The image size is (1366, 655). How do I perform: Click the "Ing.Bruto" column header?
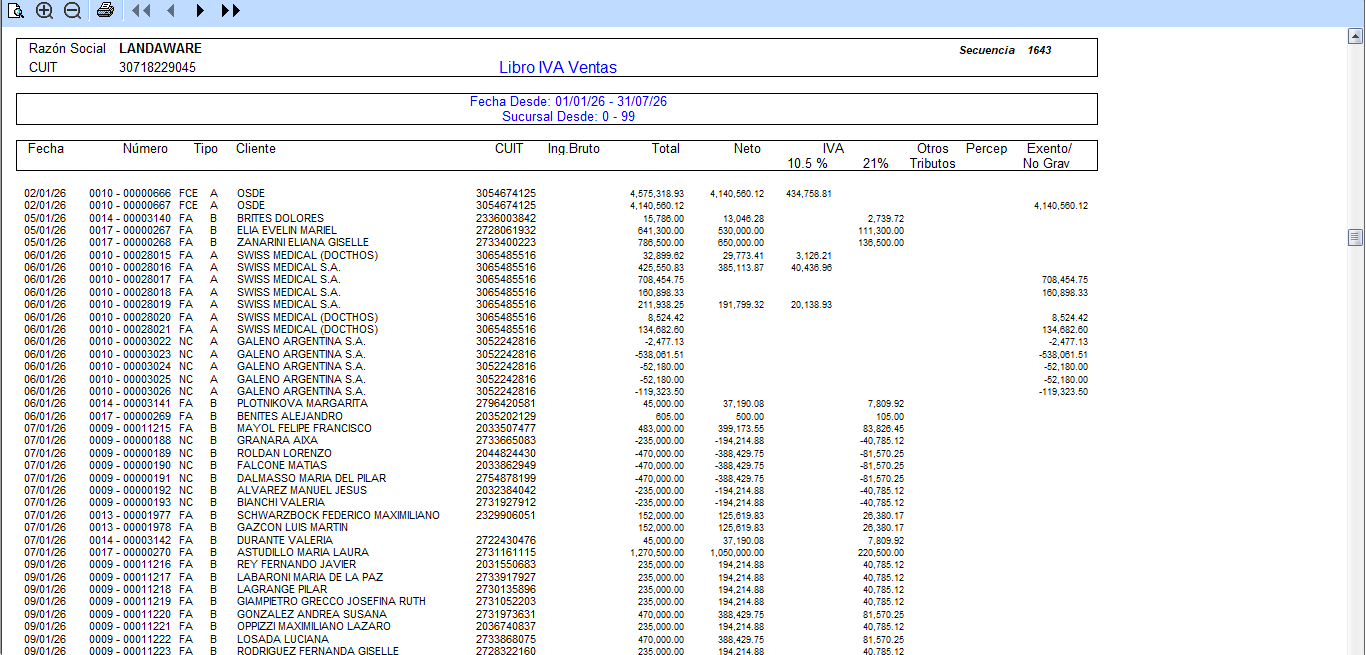pos(574,149)
